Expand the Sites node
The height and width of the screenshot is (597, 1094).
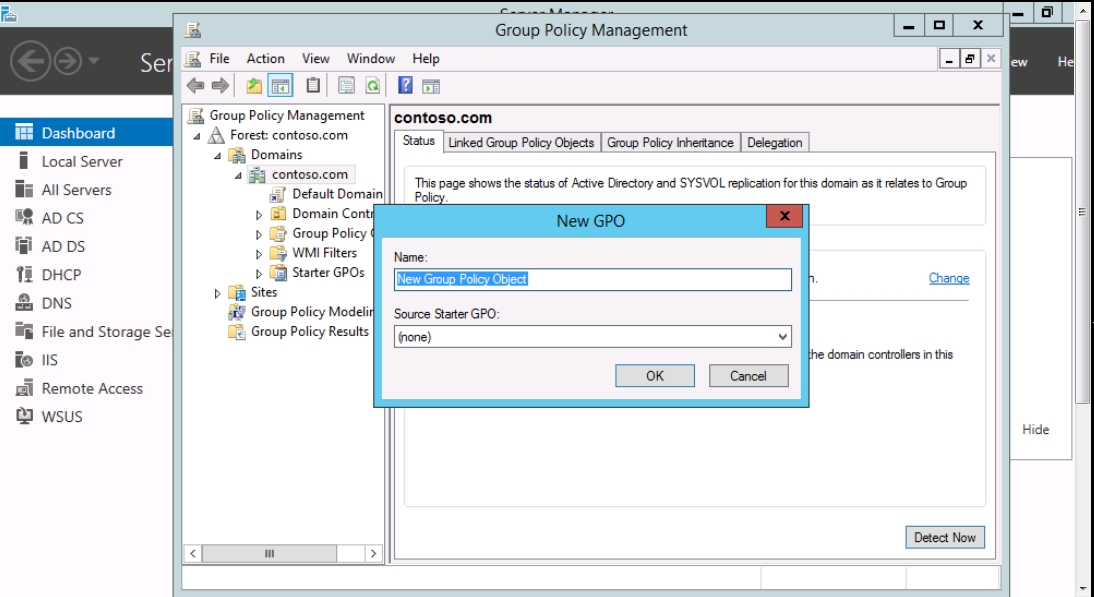tap(218, 294)
